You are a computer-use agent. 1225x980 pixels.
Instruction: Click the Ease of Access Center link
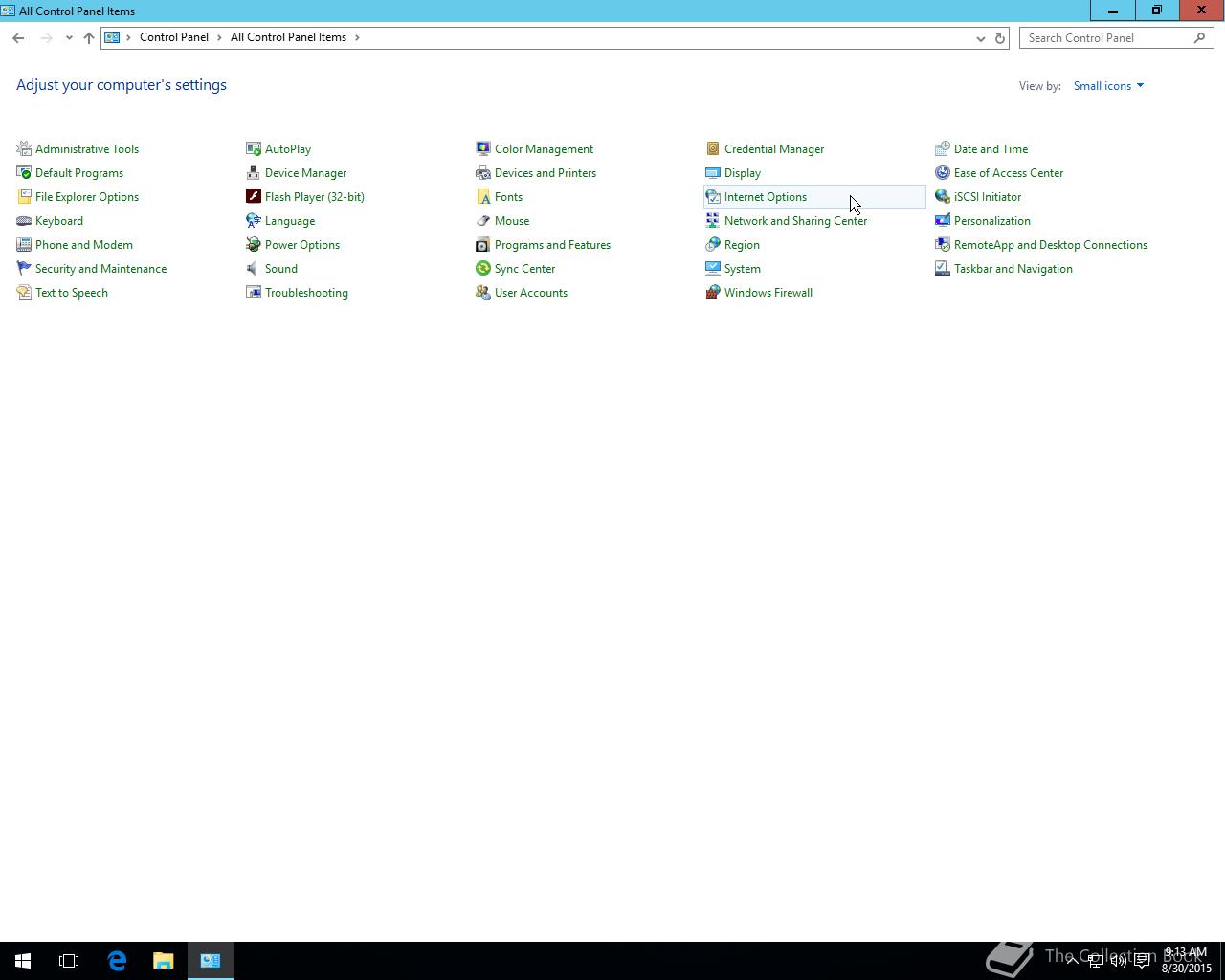[x=1009, y=173]
